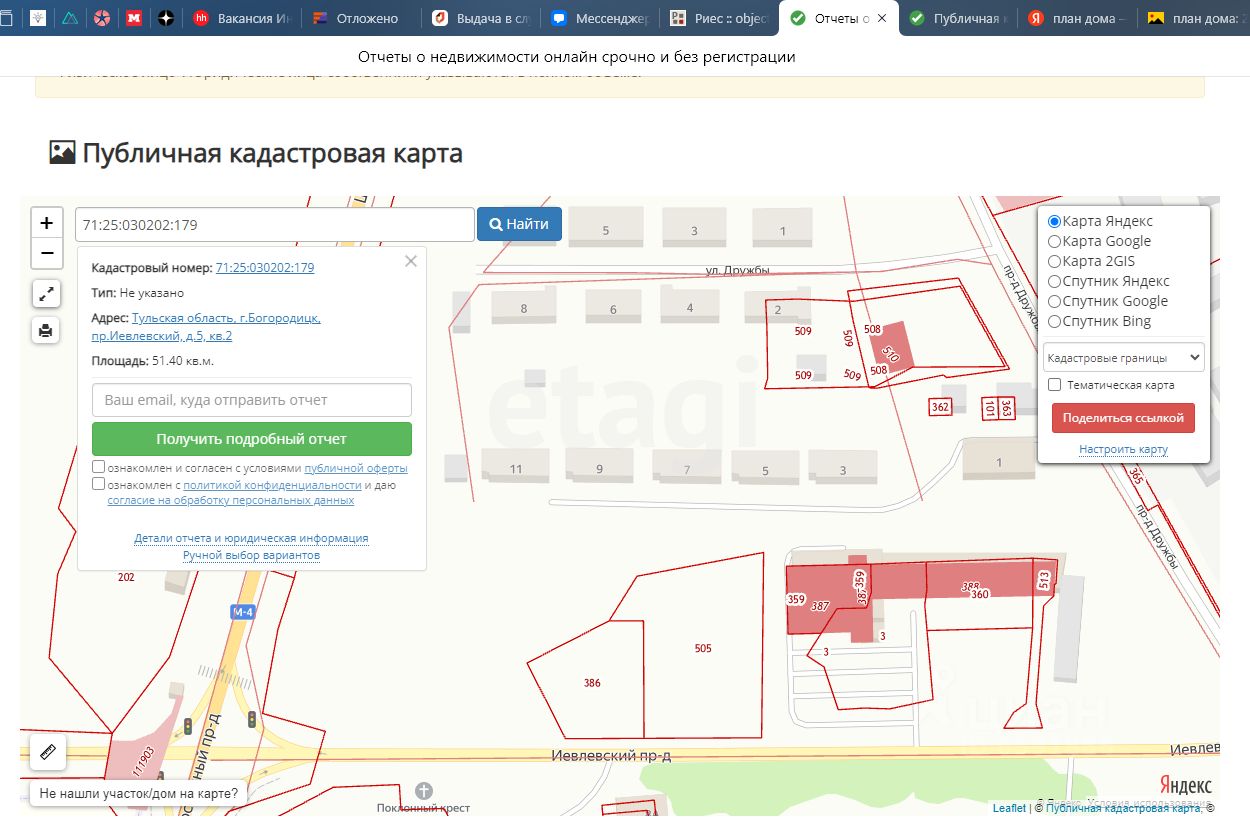1250x830 pixels.
Task: Open the ruler measurement tool
Action: 47,751
